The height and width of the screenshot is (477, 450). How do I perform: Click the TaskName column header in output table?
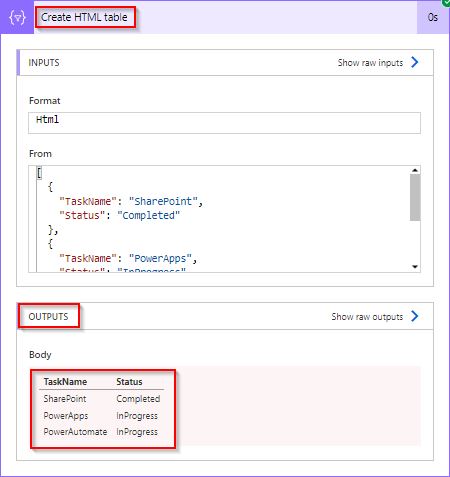click(65, 382)
